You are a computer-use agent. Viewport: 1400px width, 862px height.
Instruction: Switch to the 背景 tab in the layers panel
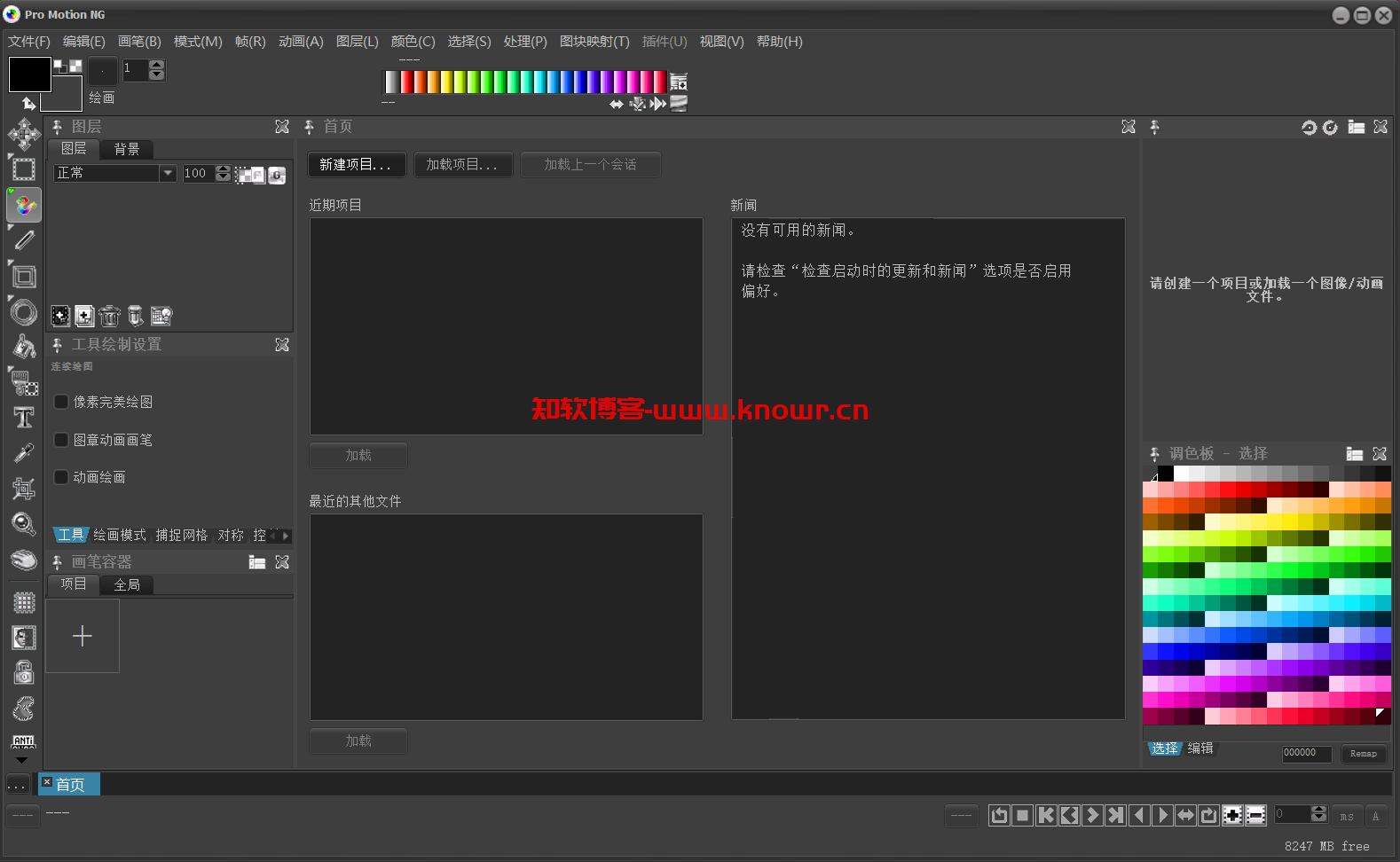pyautogui.click(x=127, y=149)
